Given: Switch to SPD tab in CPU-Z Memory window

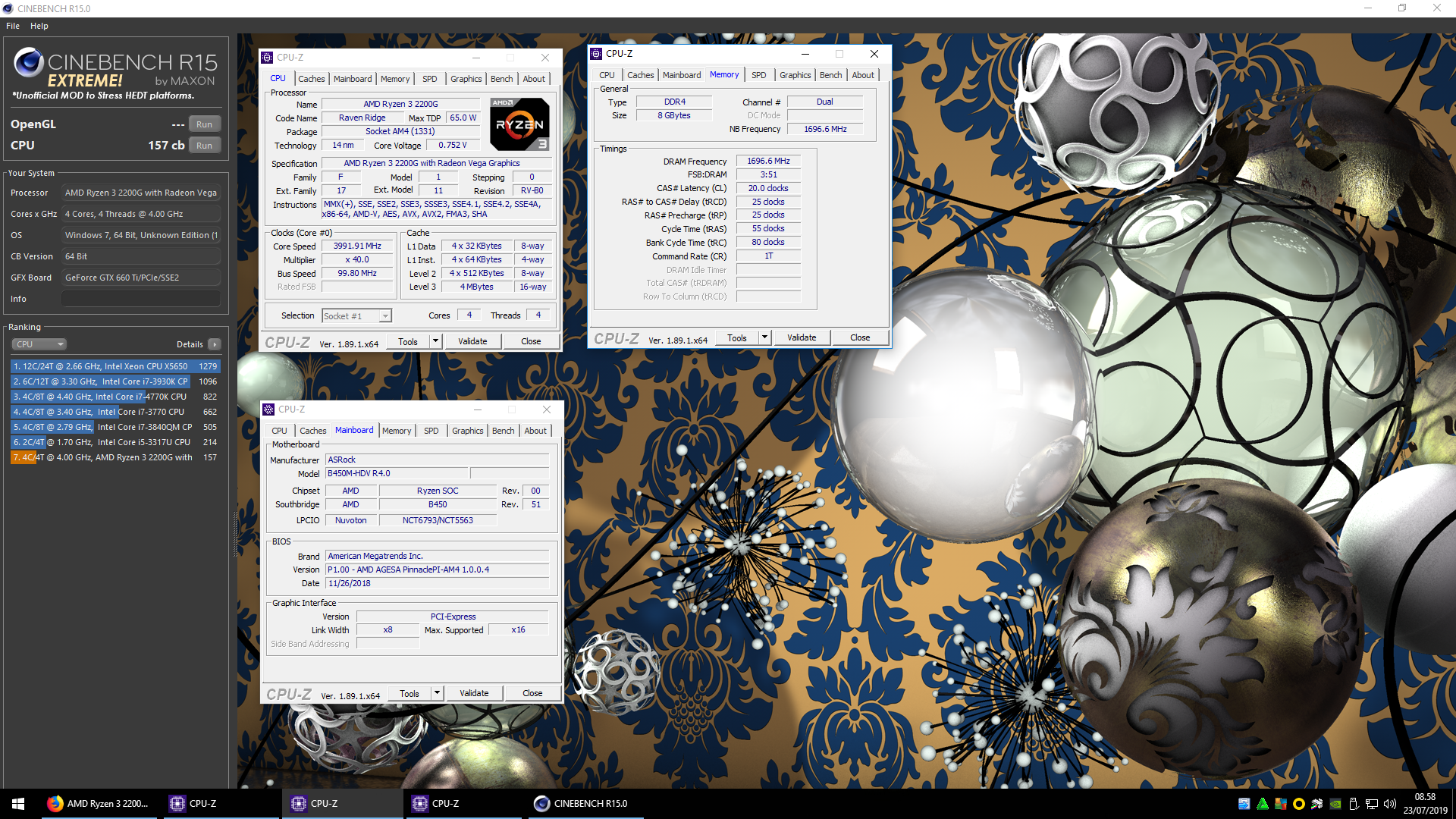Looking at the screenshot, I should point(758,75).
